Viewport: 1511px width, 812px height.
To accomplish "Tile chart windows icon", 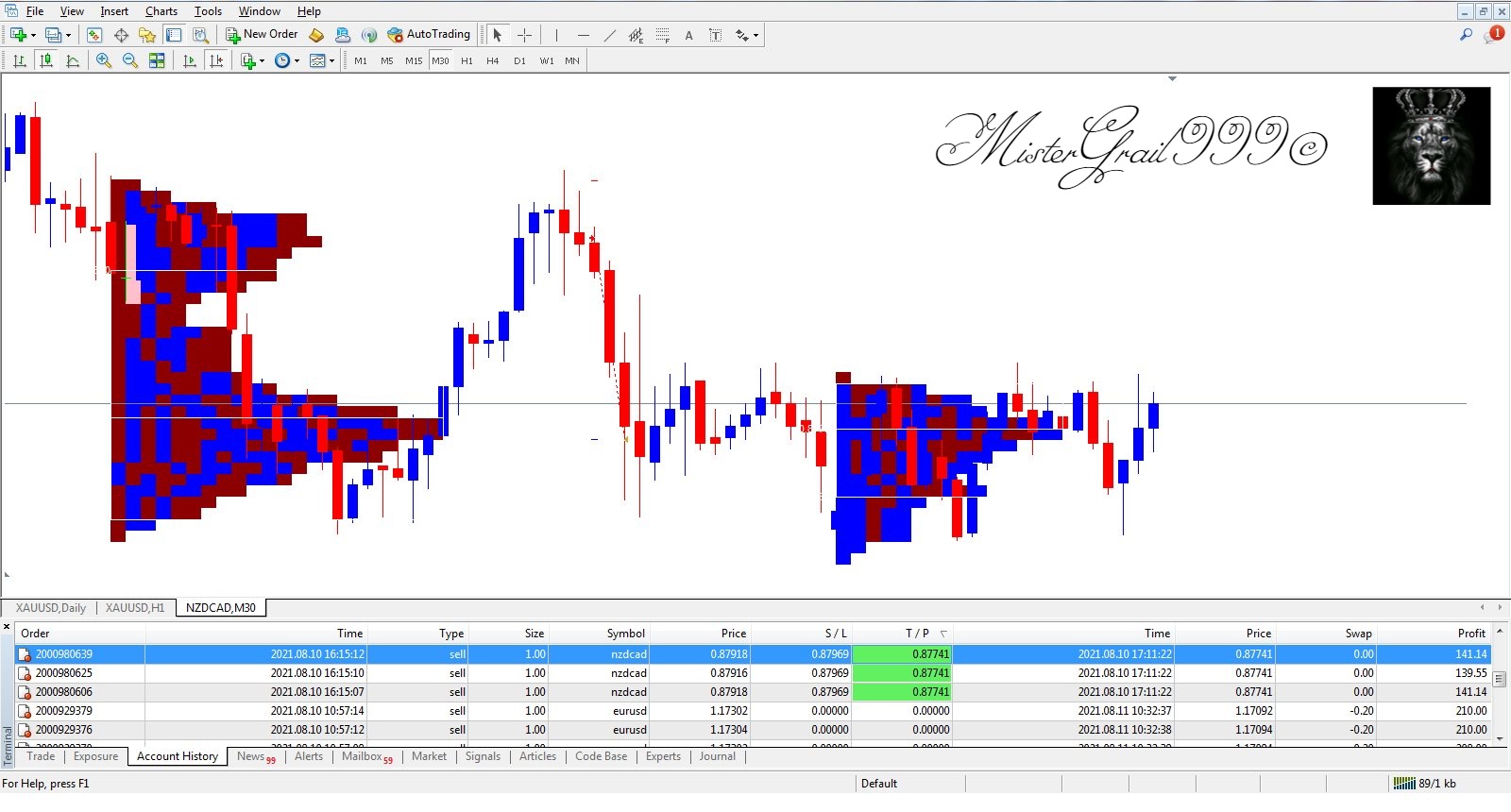I will coord(157,60).
